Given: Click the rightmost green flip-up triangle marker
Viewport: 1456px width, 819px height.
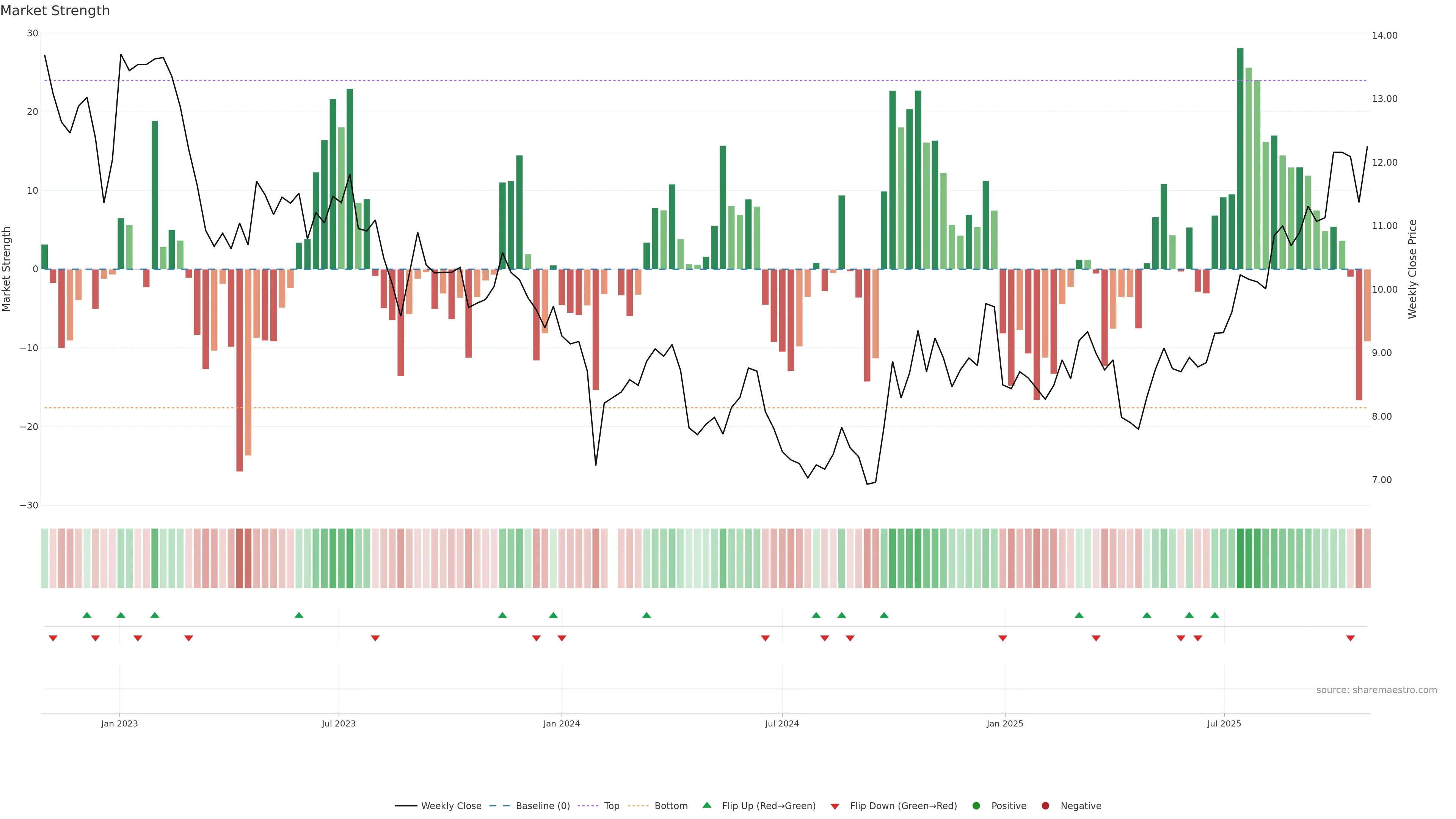Looking at the screenshot, I should [x=1214, y=615].
